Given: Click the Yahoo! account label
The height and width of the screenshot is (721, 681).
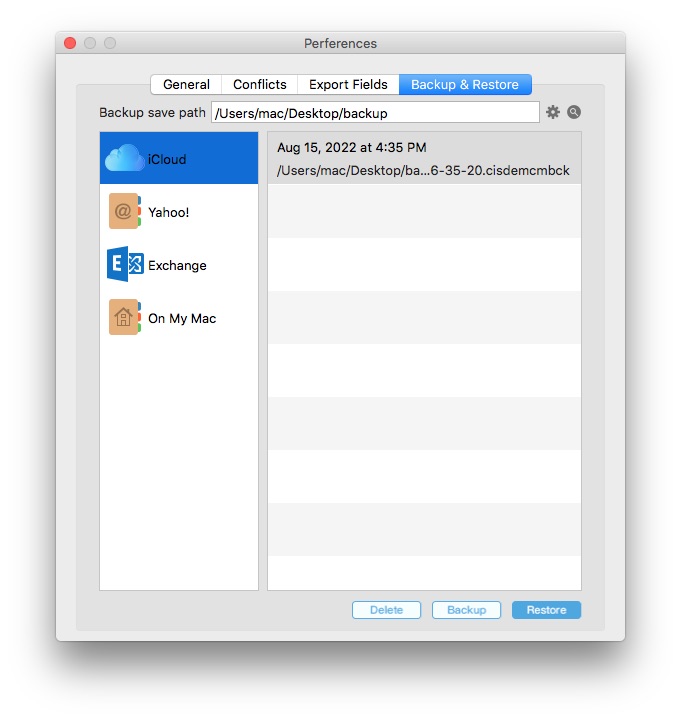Looking at the screenshot, I should coord(169,212).
